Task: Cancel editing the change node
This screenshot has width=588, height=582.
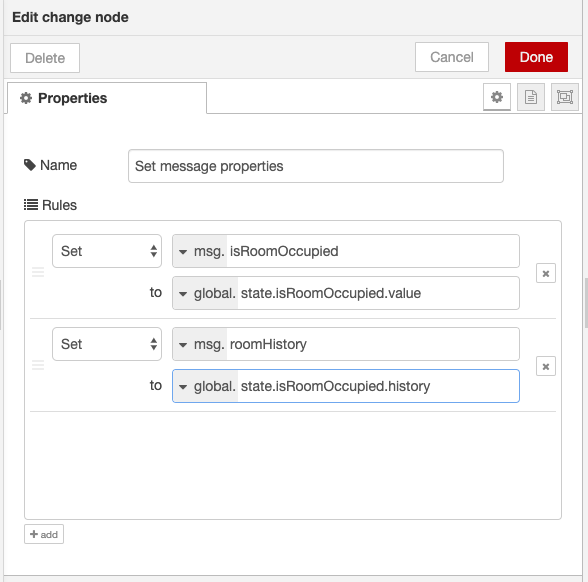Action: pos(452,57)
